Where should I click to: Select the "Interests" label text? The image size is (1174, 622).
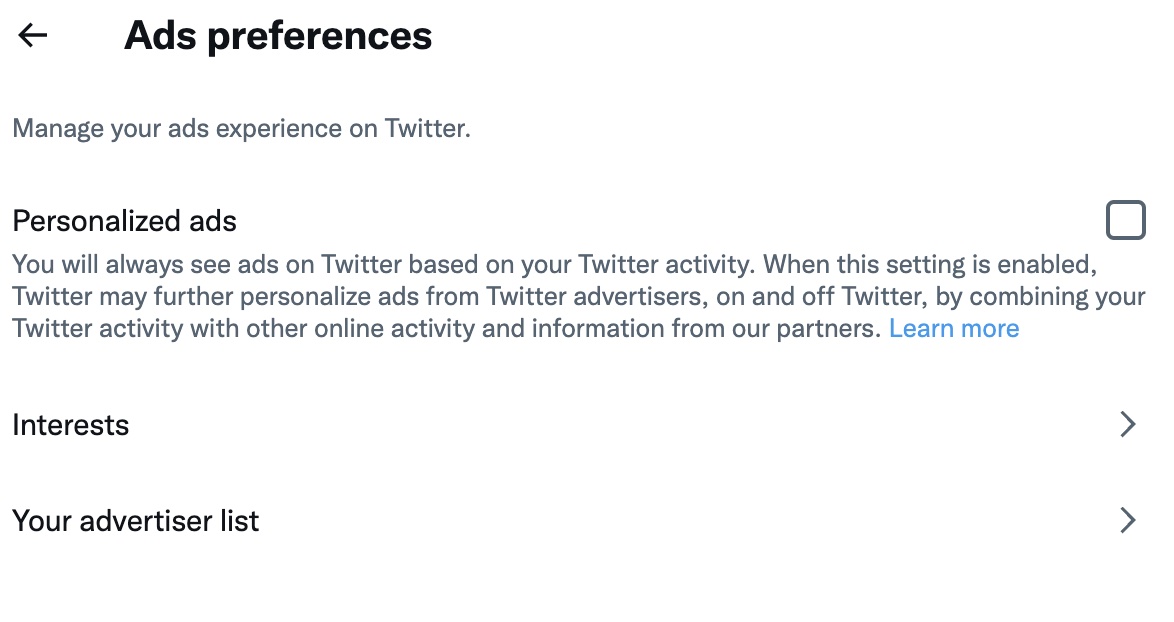click(x=71, y=425)
